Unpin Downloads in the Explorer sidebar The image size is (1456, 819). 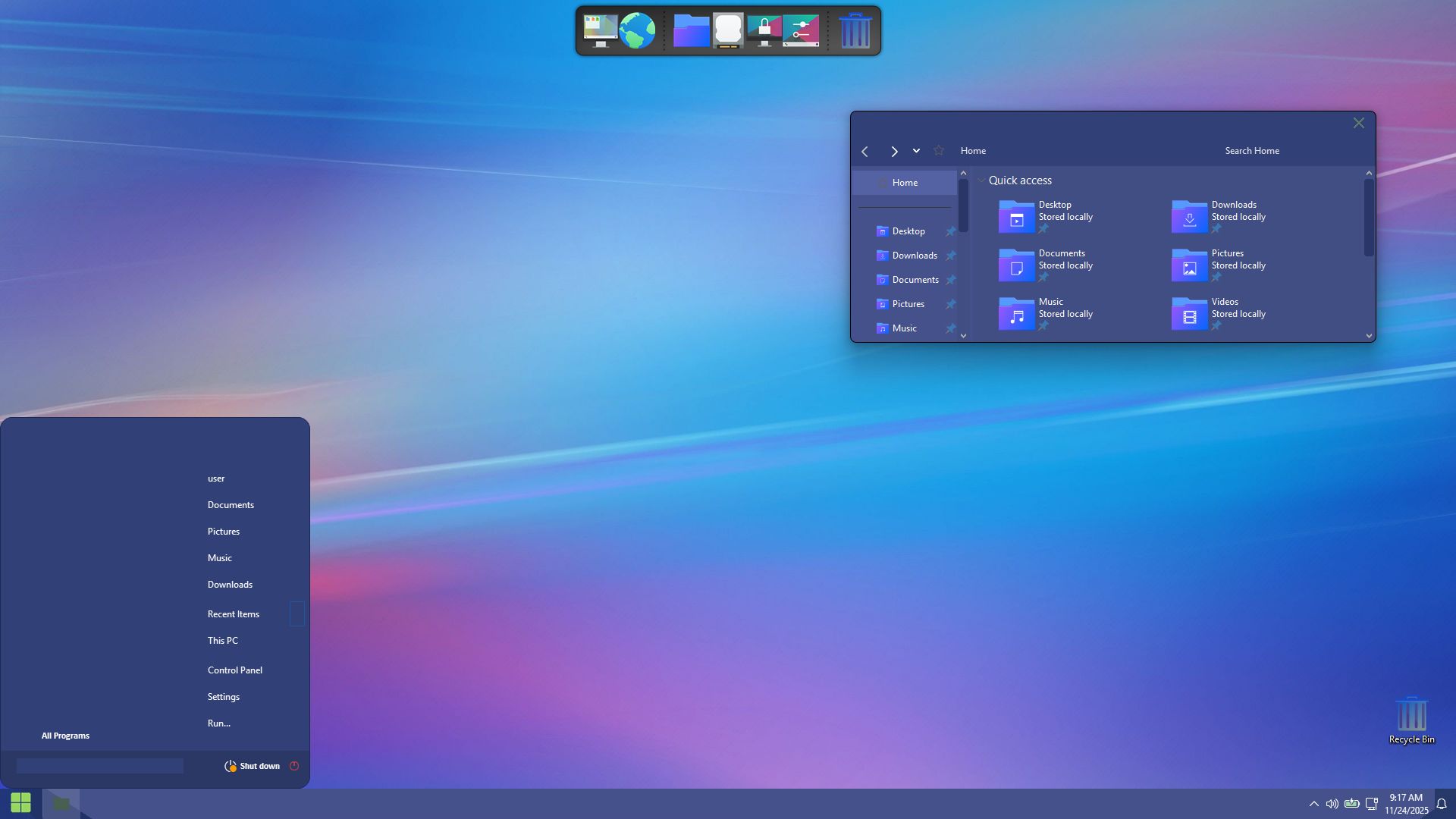coord(950,256)
